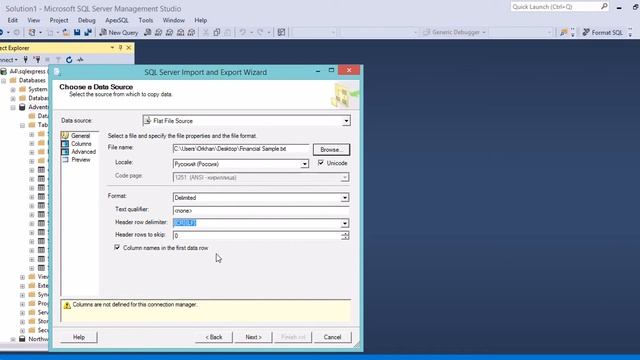Click the Paste icon in the main toolbar
The image size is (640, 360).
[x=228, y=32]
